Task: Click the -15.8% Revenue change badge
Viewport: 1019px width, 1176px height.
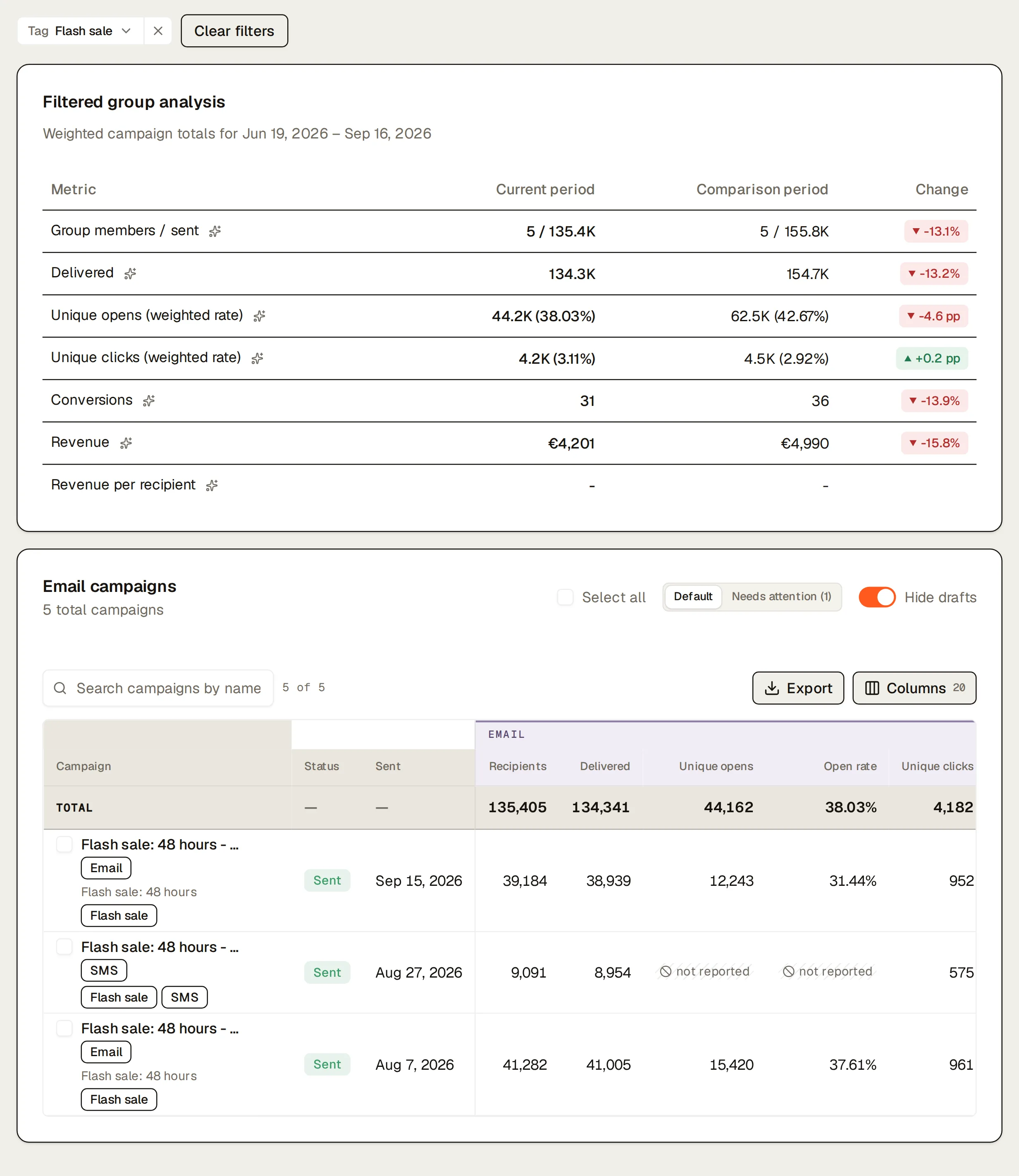Action: 934,443
